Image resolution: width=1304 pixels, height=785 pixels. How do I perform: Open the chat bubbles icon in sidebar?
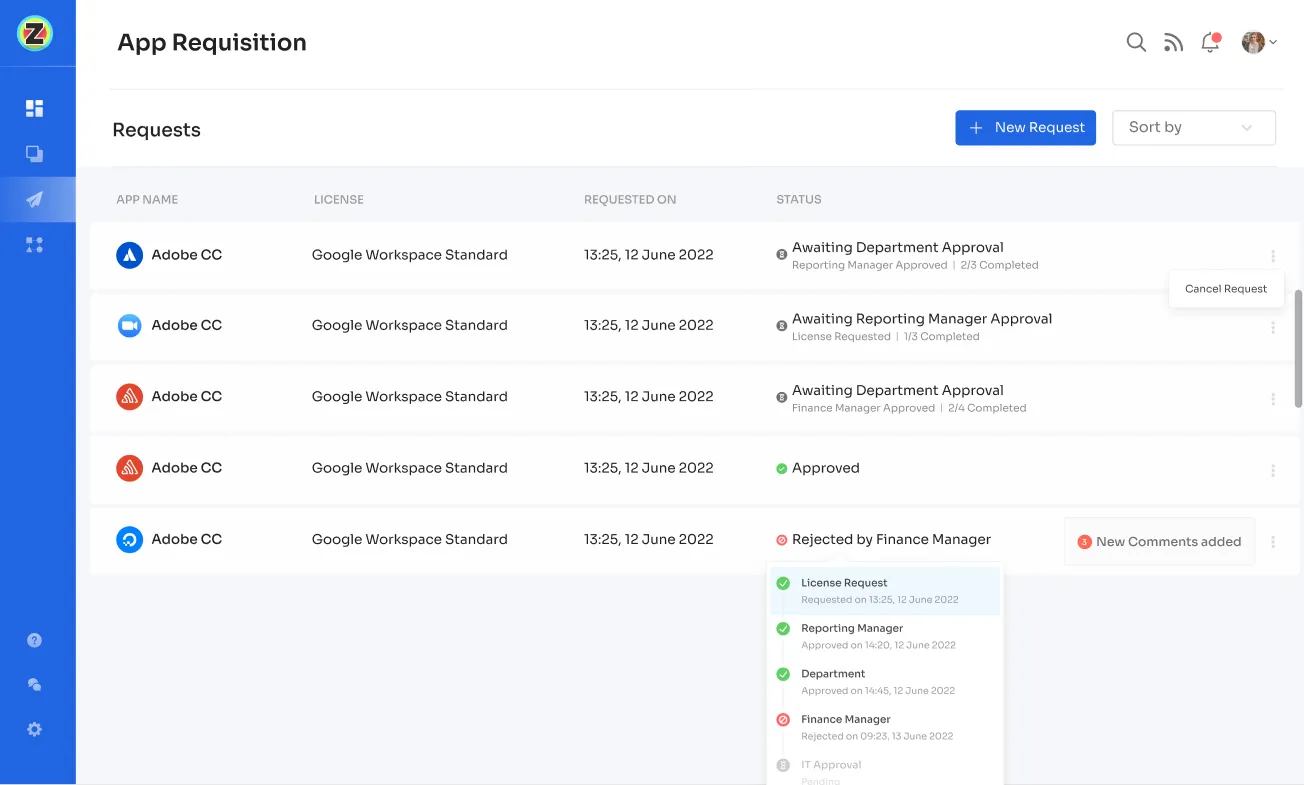tap(35, 685)
